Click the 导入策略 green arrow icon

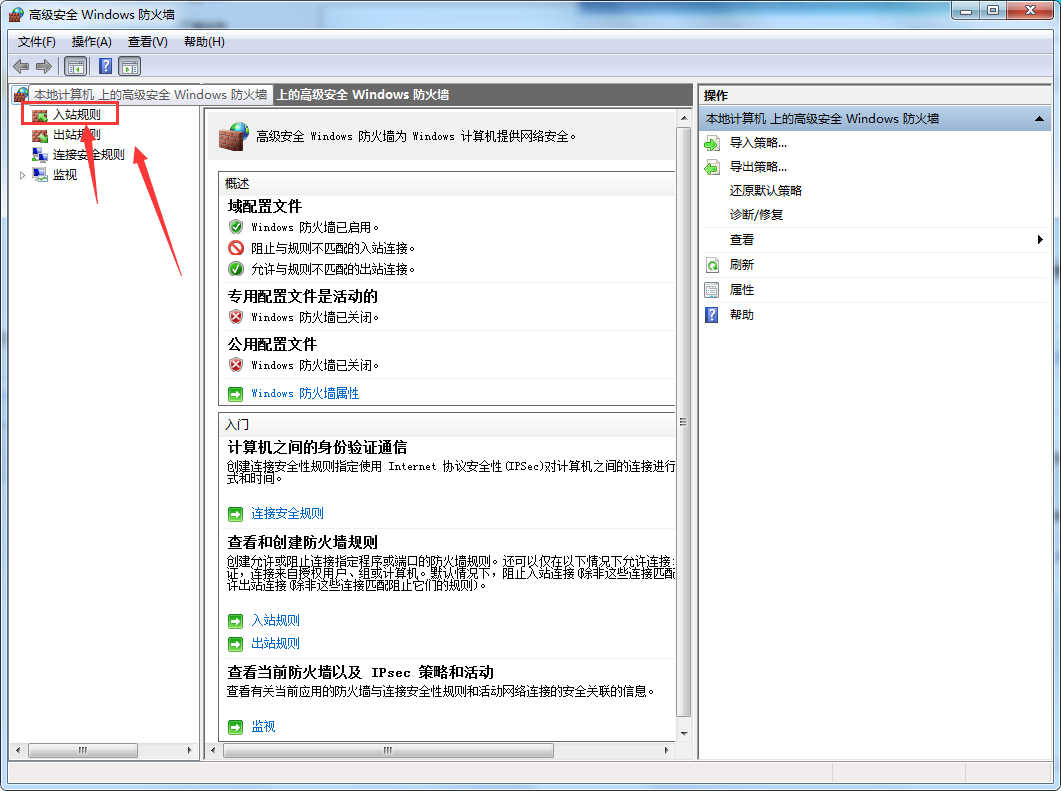712,143
